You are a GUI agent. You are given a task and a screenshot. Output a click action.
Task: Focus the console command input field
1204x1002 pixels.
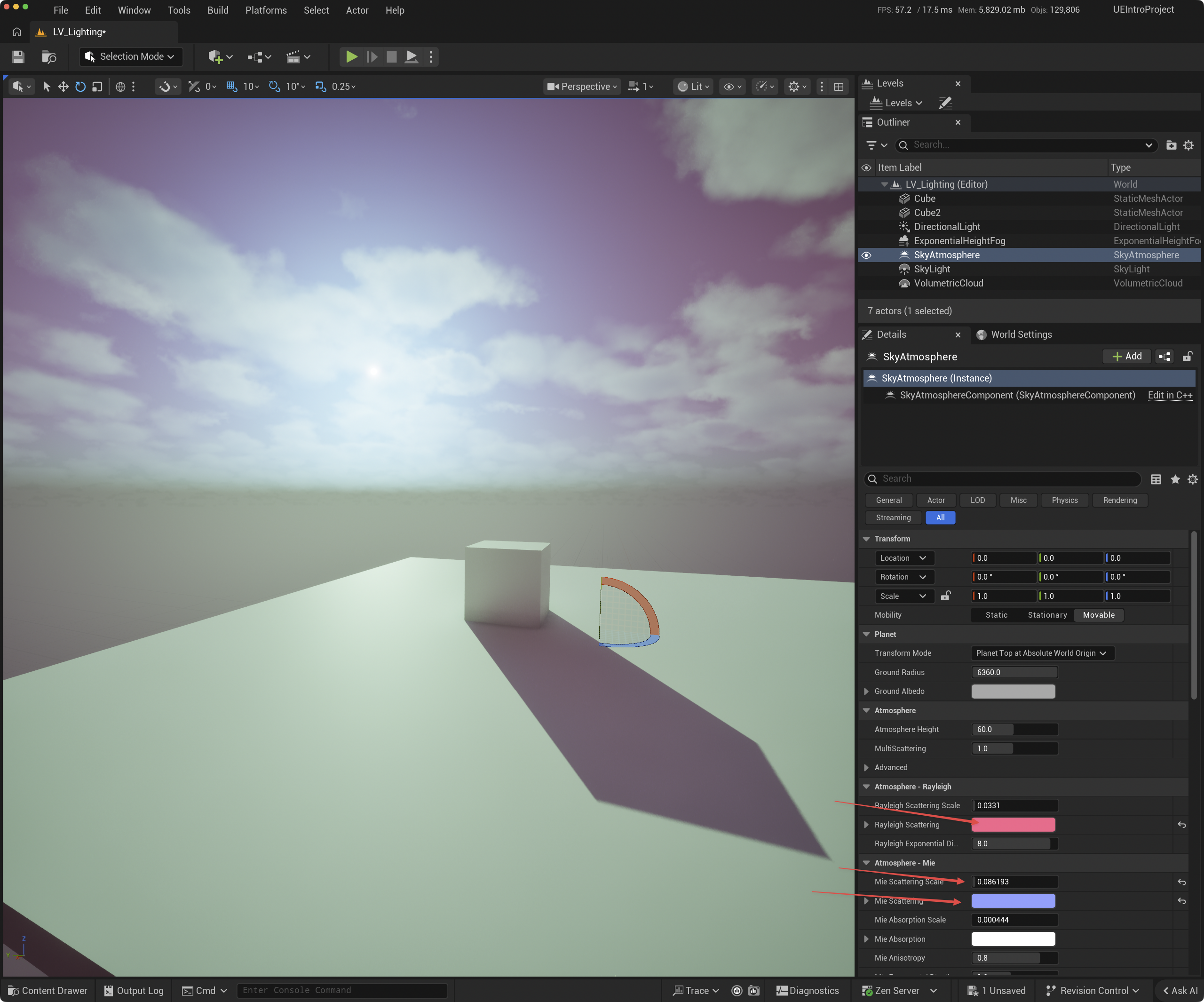[342, 991]
